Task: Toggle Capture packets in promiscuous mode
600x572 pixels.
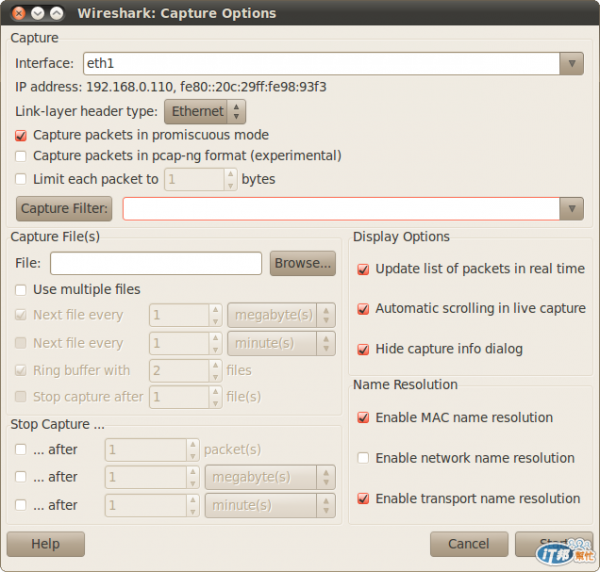Action: pyautogui.click(x=21, y=135)
